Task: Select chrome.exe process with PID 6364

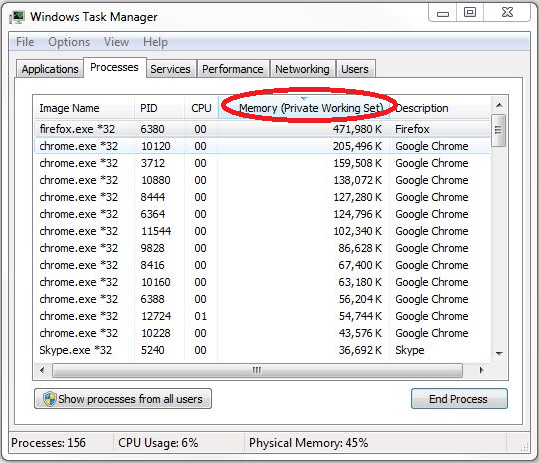Action: click(x=262, y=214)
